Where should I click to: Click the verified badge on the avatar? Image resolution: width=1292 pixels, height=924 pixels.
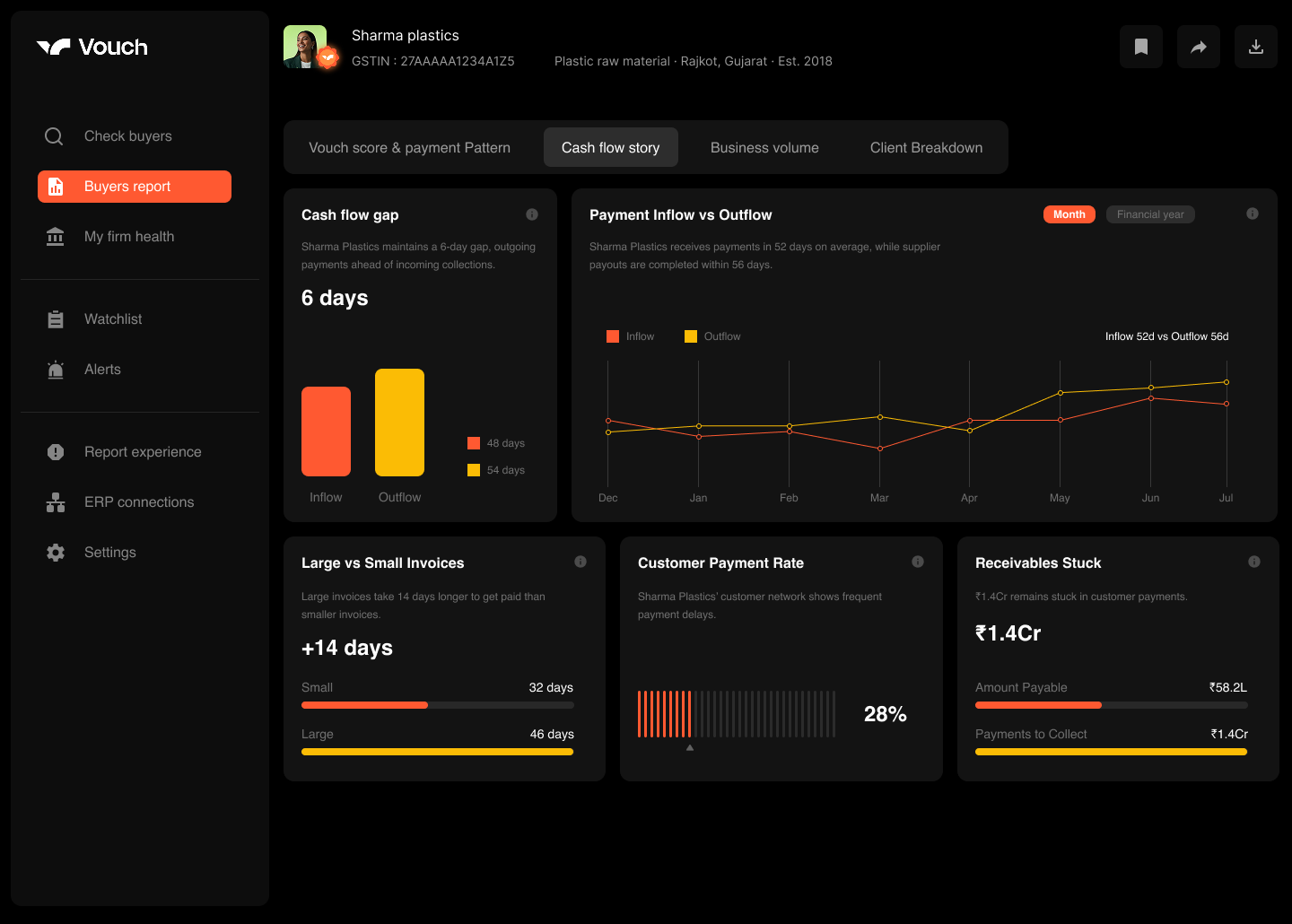coord(328,58)
